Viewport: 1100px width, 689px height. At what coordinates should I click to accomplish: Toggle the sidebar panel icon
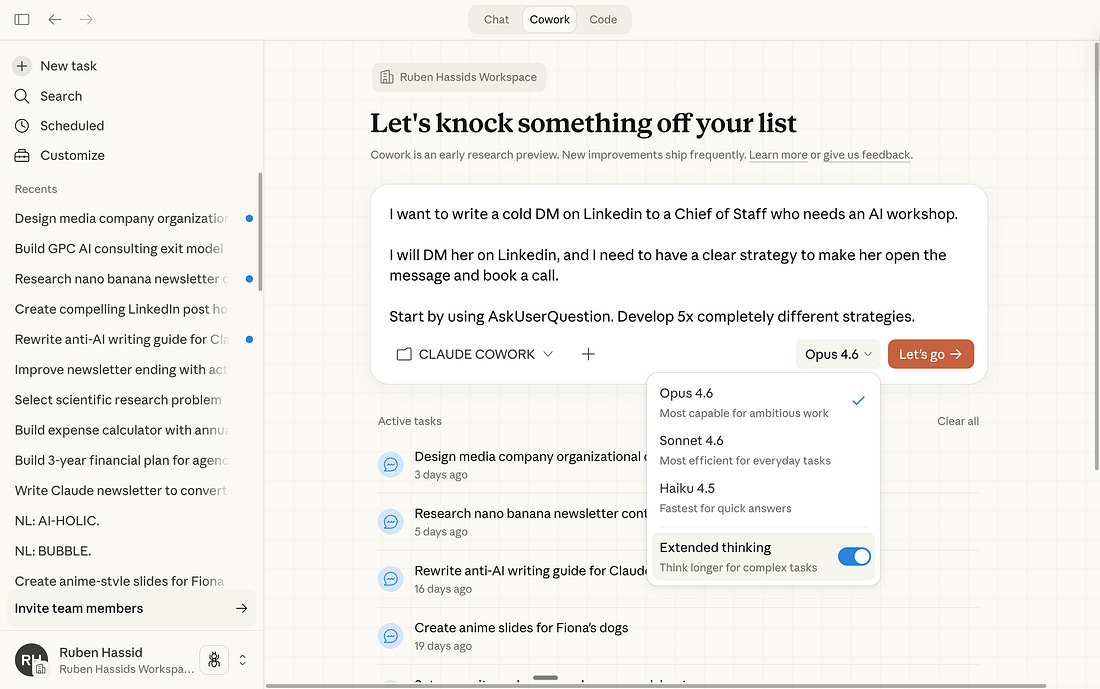tap(22, 20)
